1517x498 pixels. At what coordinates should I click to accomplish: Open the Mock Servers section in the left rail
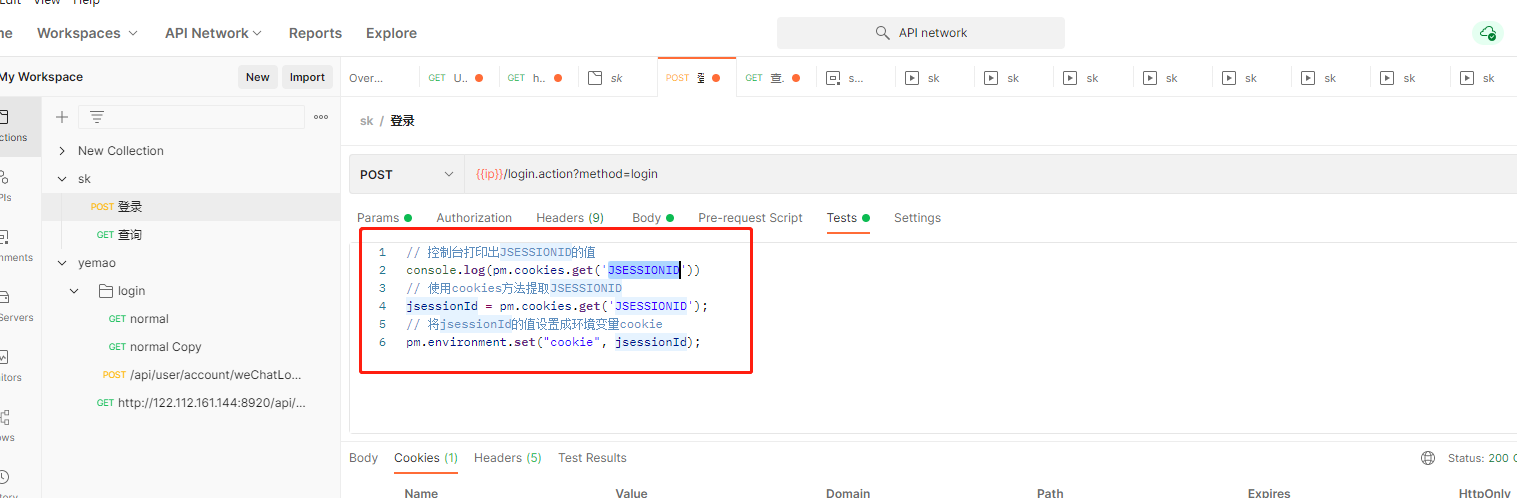point(14,304)
